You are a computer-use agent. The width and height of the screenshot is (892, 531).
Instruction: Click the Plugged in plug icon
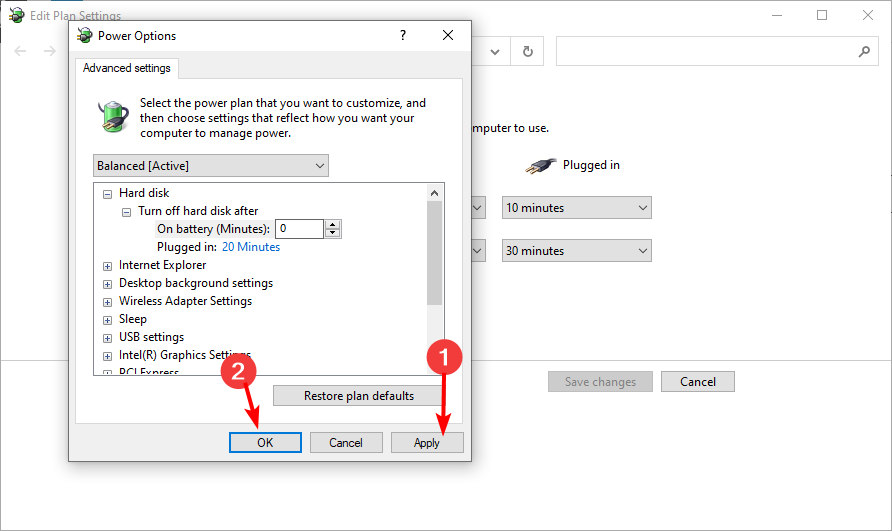tap(540, 166)
